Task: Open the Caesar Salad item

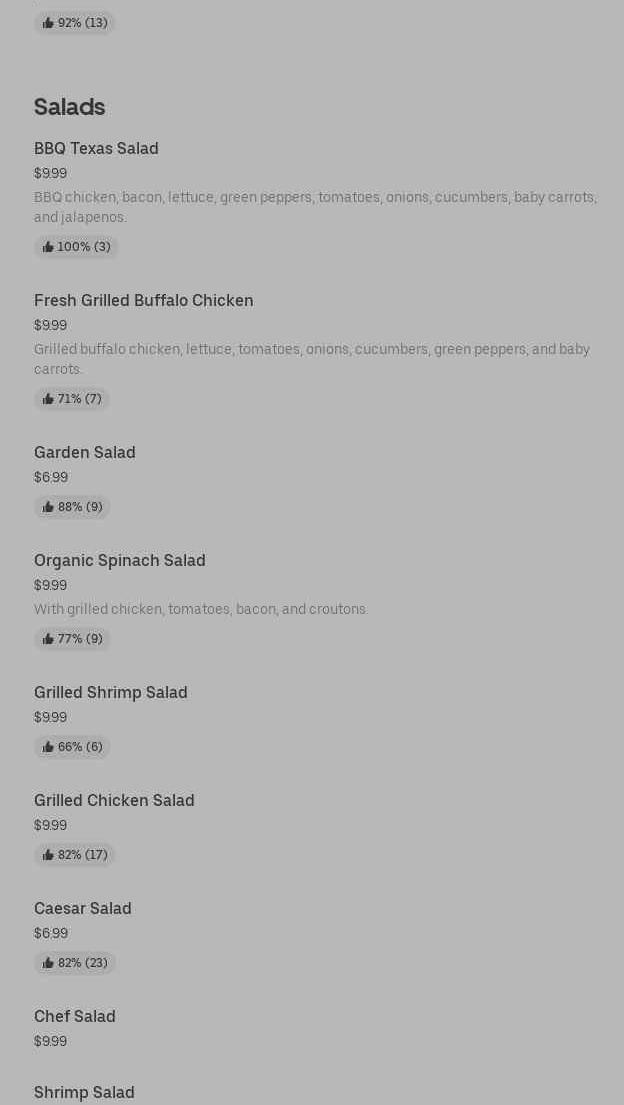Action: coord(82,908)
